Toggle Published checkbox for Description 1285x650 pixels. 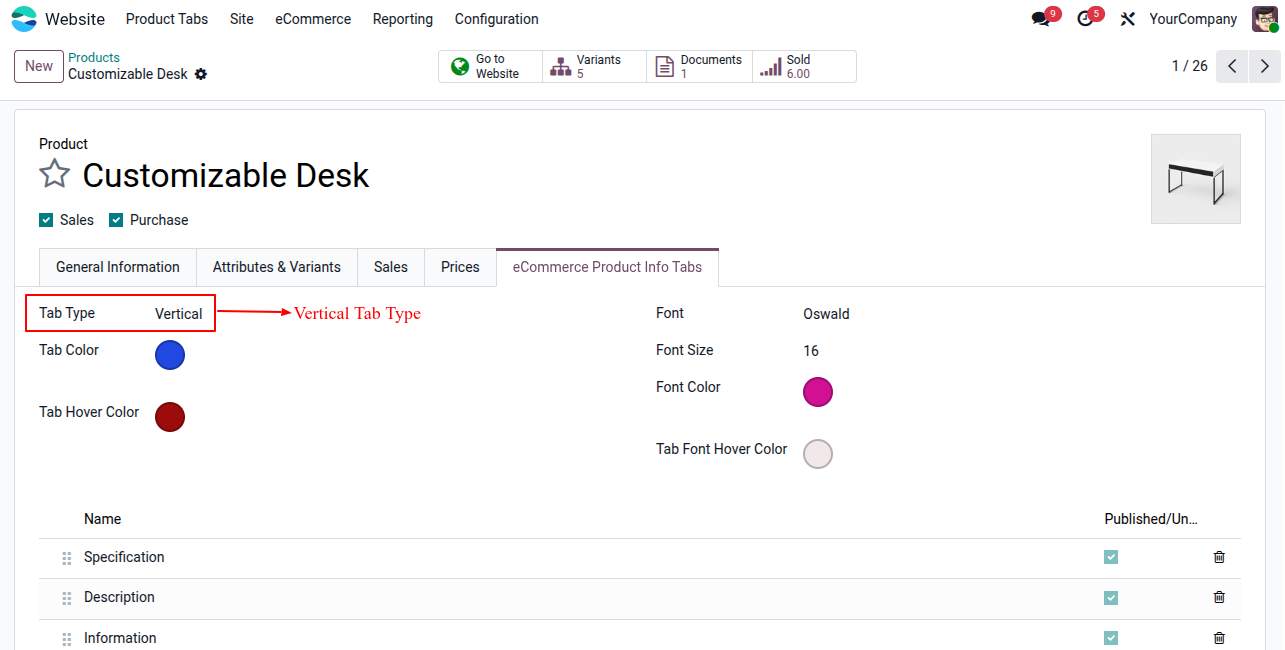[x=1111, y=597]
